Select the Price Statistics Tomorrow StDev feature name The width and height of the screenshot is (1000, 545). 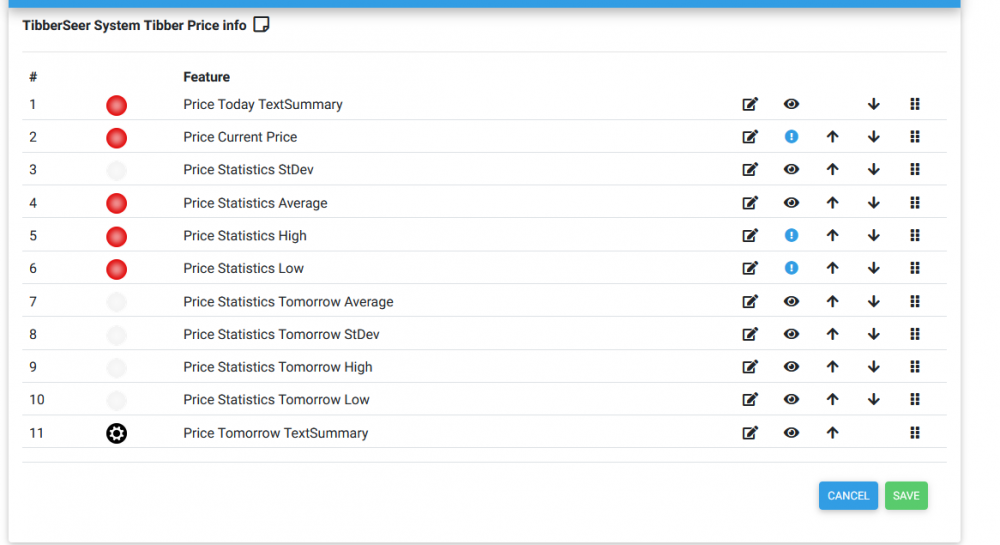281,334
